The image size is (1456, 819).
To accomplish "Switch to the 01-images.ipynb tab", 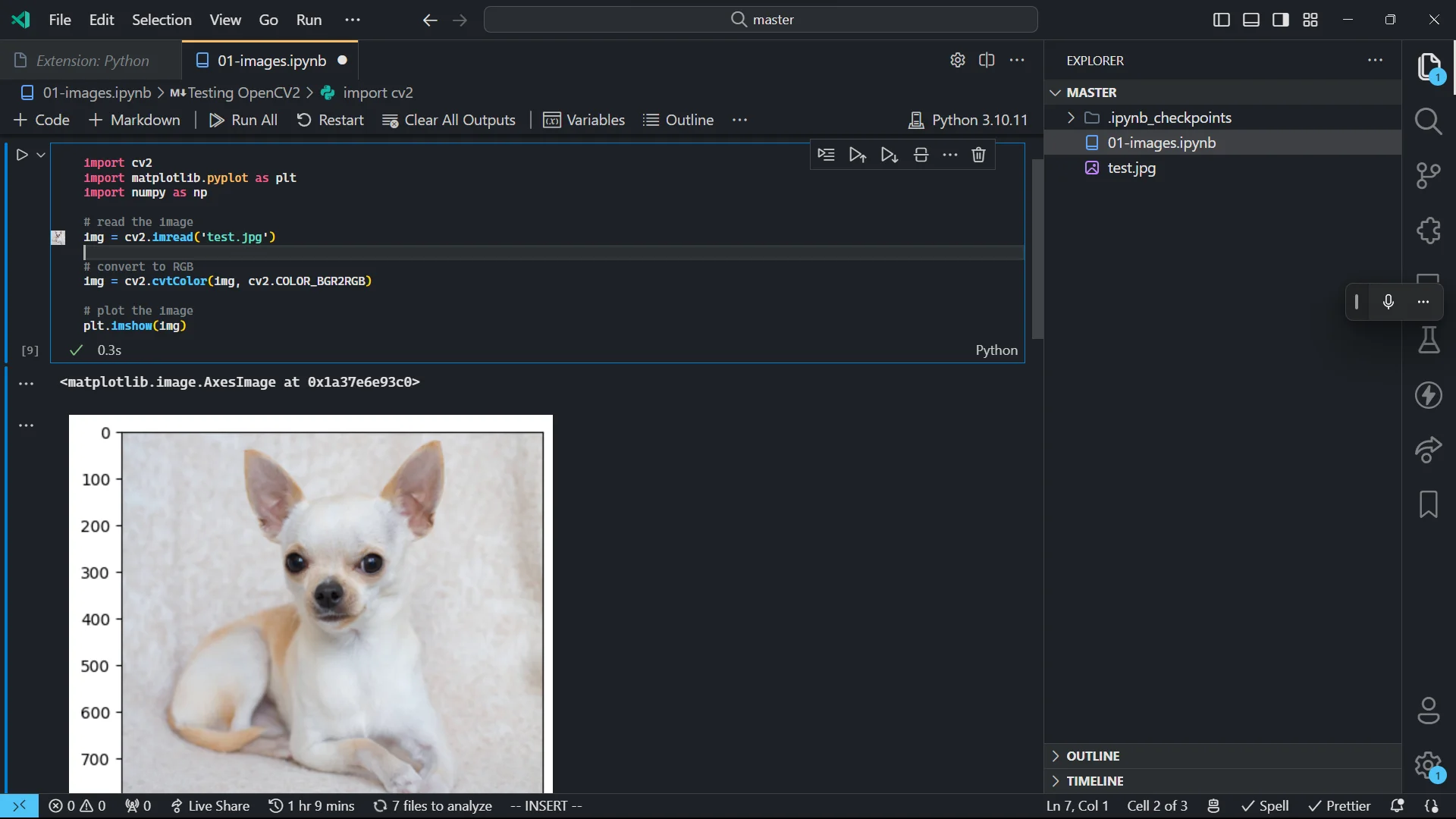I will pyautogui.click(x=271, y=61).
